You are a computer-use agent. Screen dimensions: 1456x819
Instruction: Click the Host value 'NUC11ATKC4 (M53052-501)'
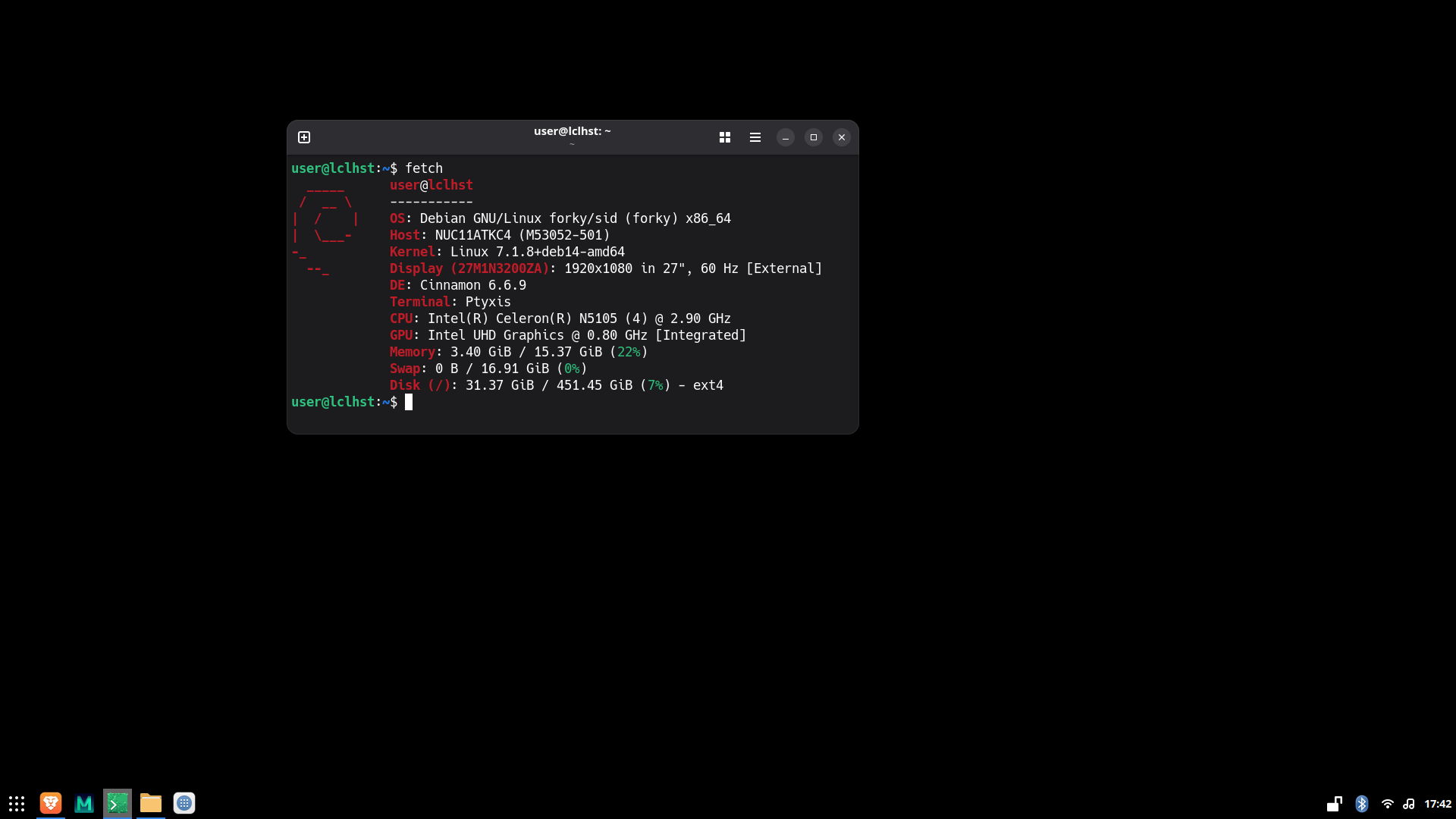pos(522,235)
